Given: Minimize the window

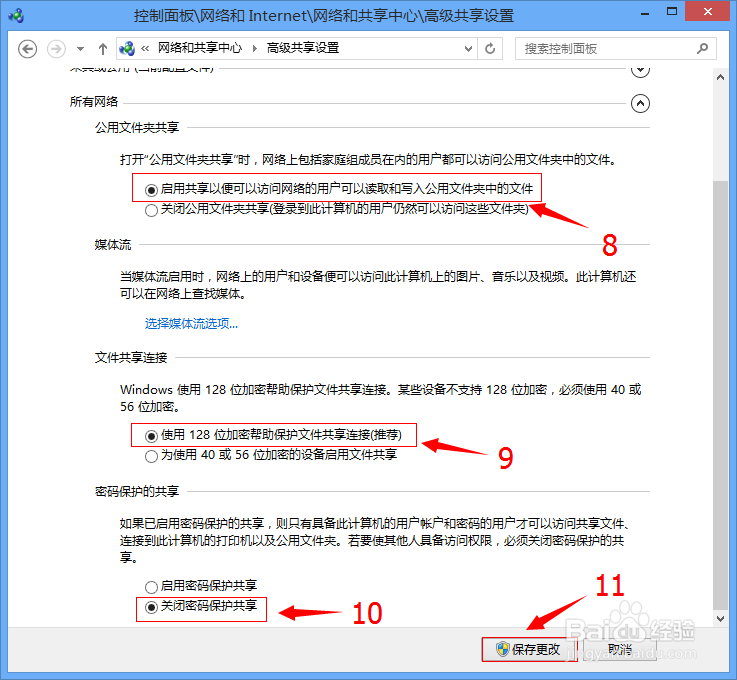Looking at the screenshot, I should click(x=645, y=13).
